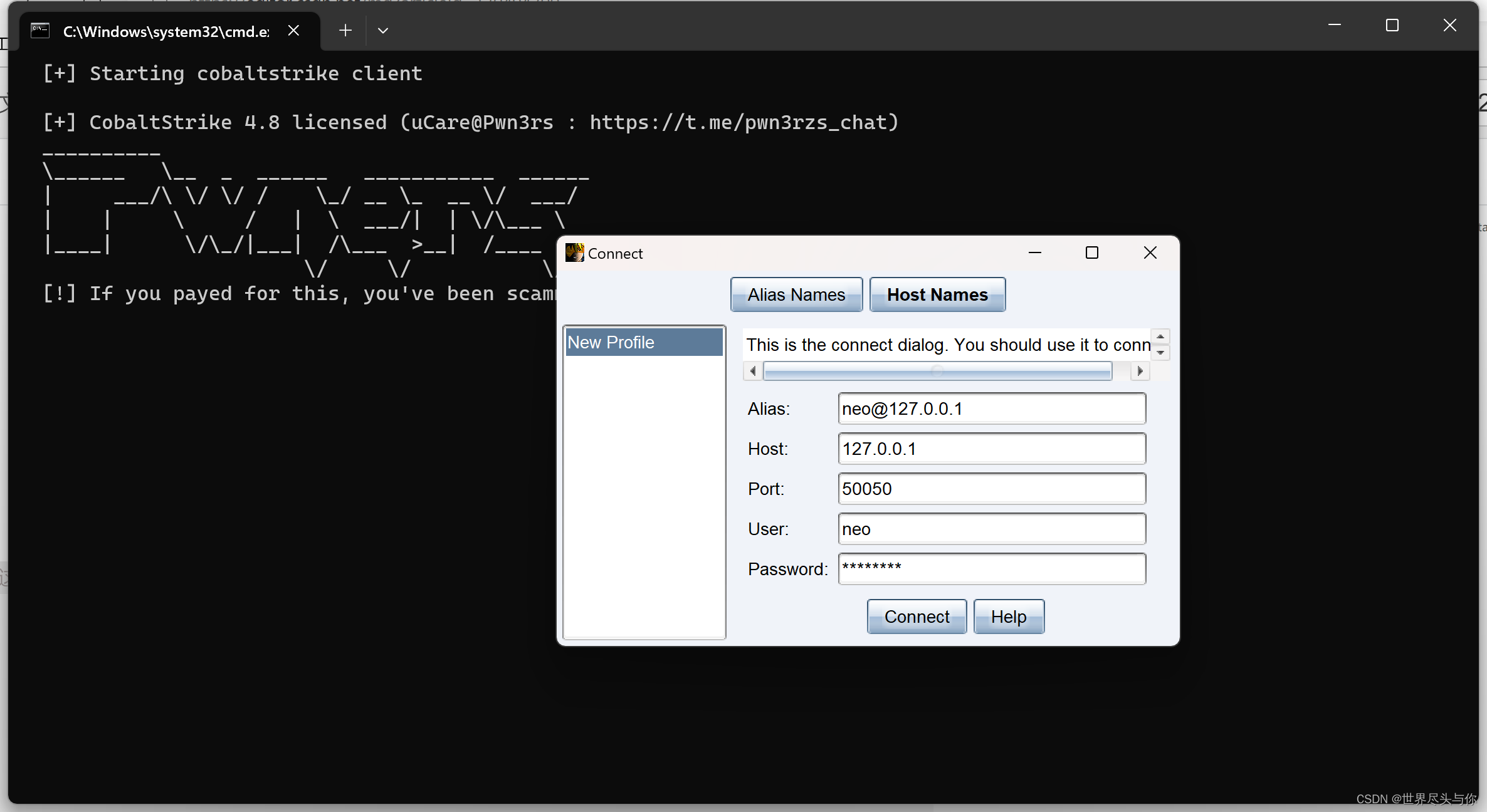Screen dimensions: 1487x812
Task: Click the Host field showing 127.0.0.1
Action: 990,449
